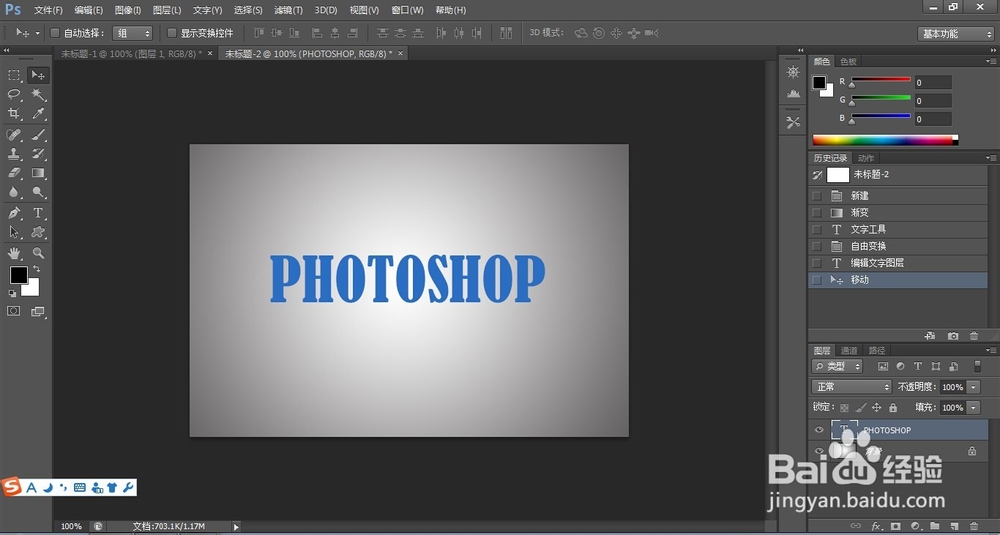Select the Brush tool
Image resolution: width=1000 pixels, height=535 pixels.
tap(38, 135)
